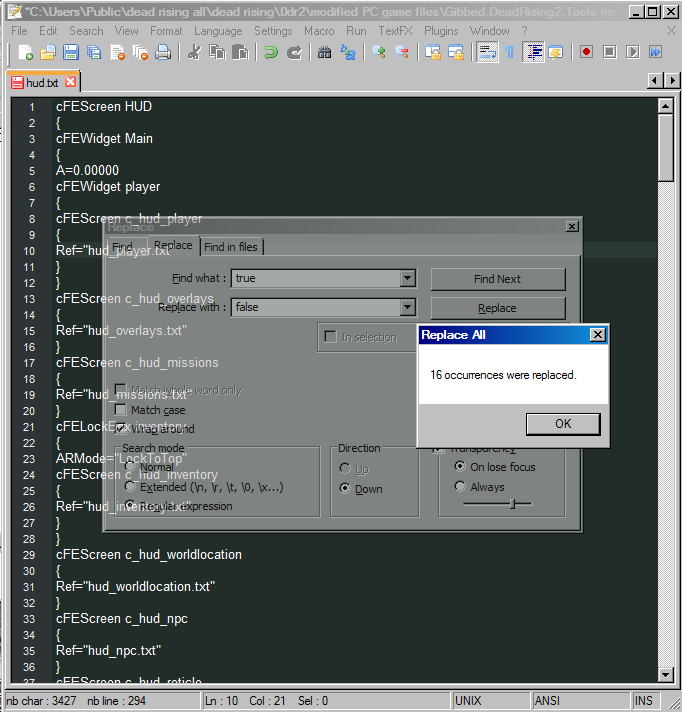Select On lose focus transparency option
682x712 pixels.
click(x=460, y=466)
